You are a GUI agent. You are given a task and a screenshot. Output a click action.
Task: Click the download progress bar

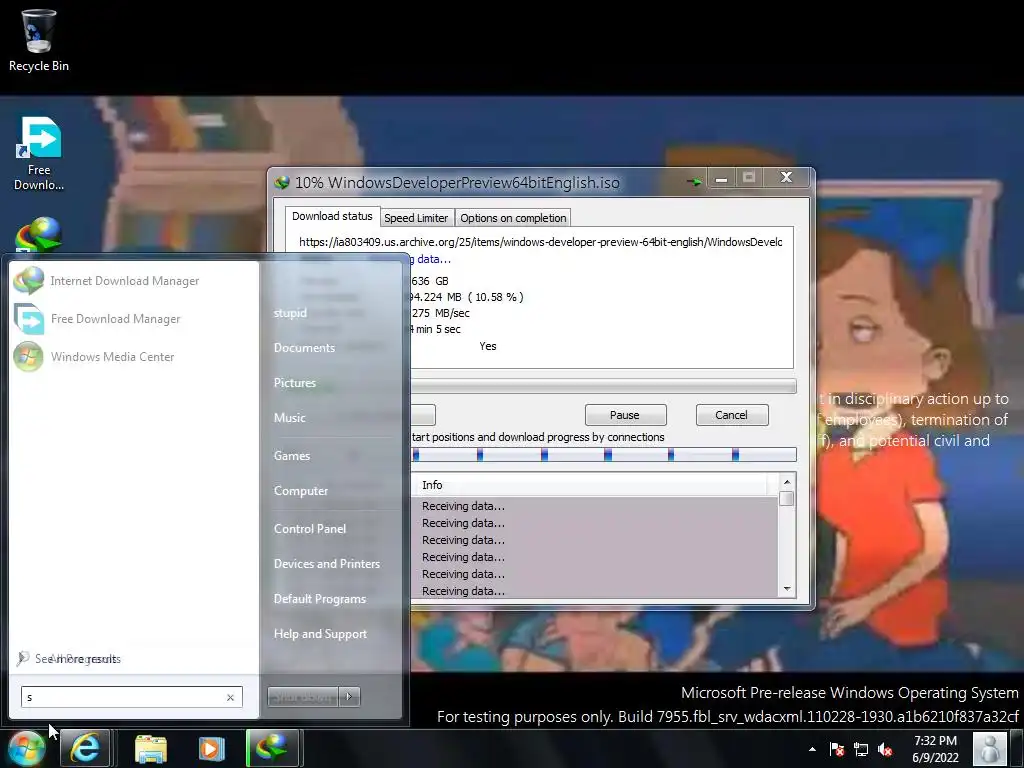click(x=603, y=386)
